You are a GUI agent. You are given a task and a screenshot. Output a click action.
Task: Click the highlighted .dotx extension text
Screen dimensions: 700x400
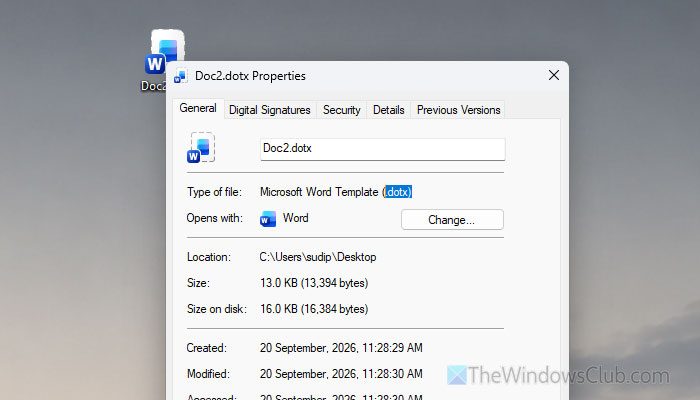coord(398,192)
